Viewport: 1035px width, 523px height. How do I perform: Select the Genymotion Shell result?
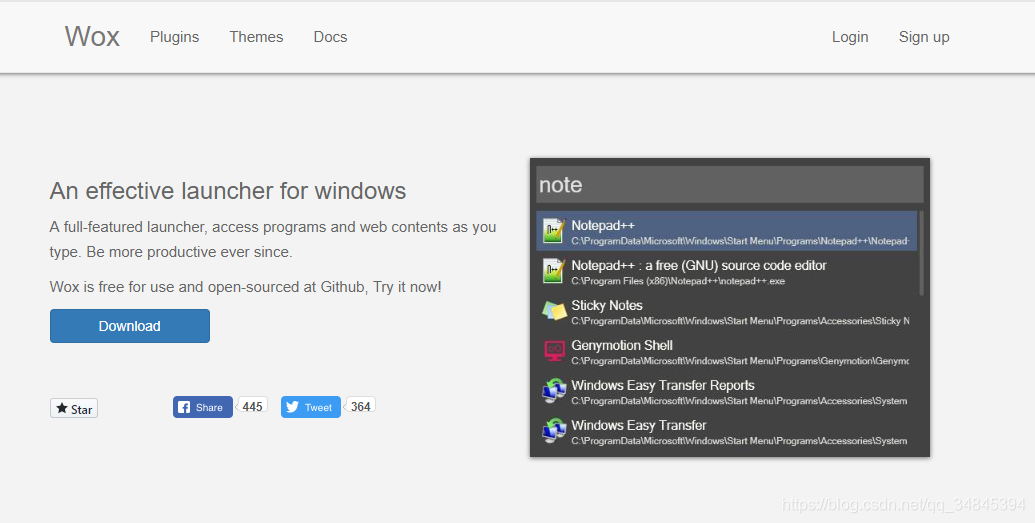tap(726, 351)
